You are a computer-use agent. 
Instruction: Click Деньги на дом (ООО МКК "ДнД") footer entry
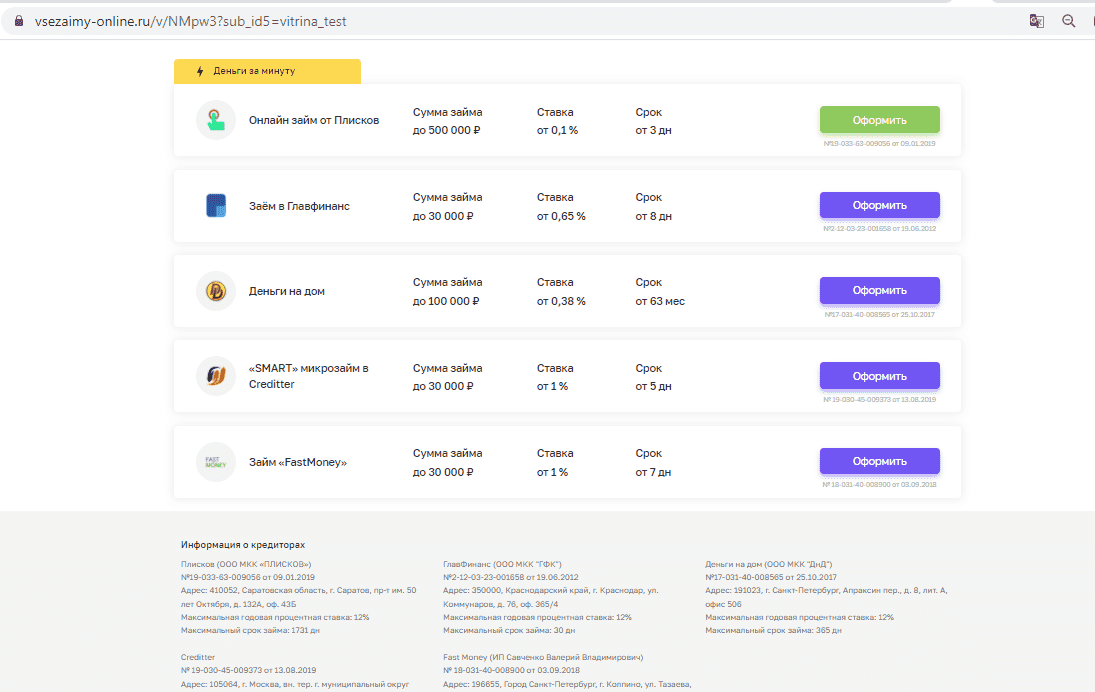[769, 564]
